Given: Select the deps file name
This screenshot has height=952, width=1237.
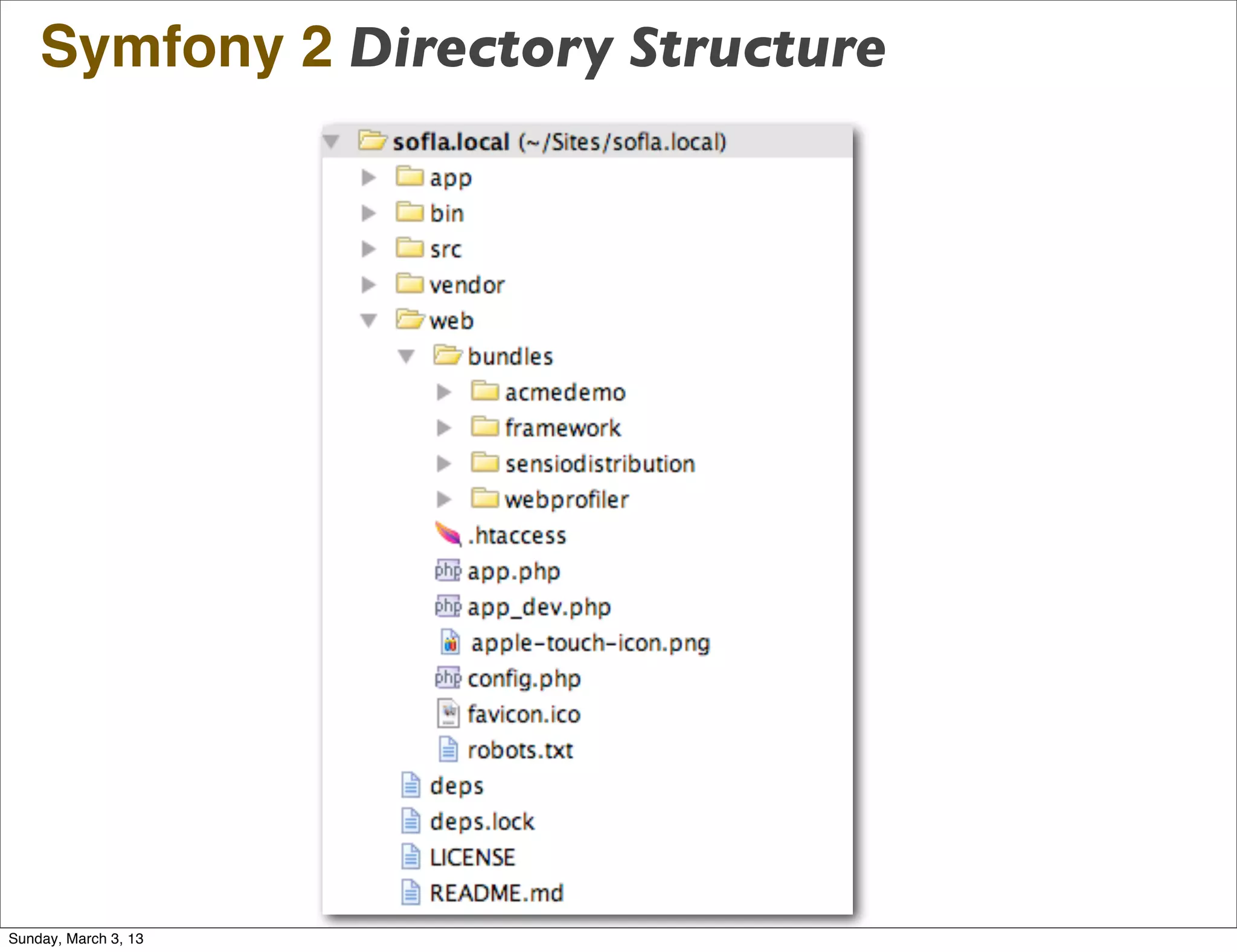Looking at the screenshot, I should [x=457, y=786].
